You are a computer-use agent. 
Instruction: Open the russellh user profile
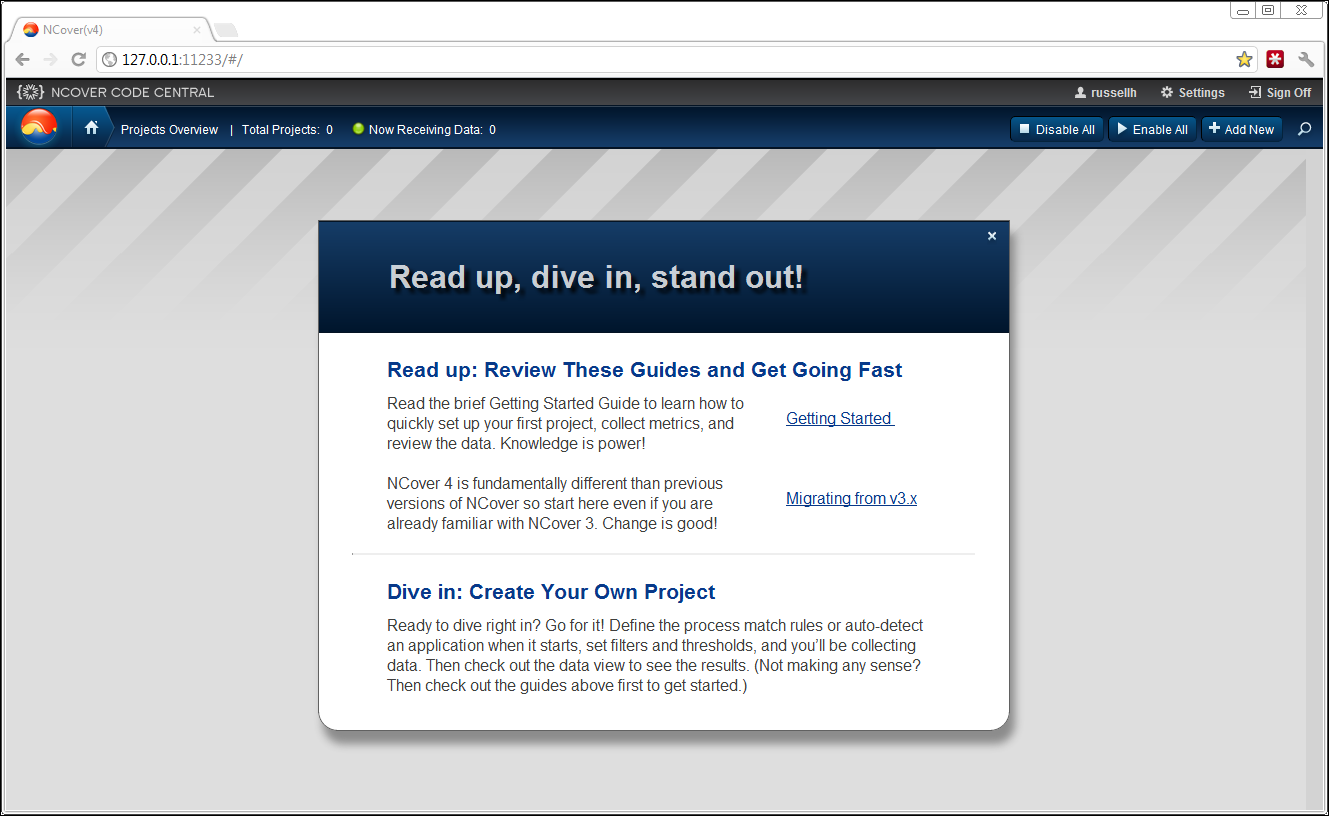[x=1105, y=92]
